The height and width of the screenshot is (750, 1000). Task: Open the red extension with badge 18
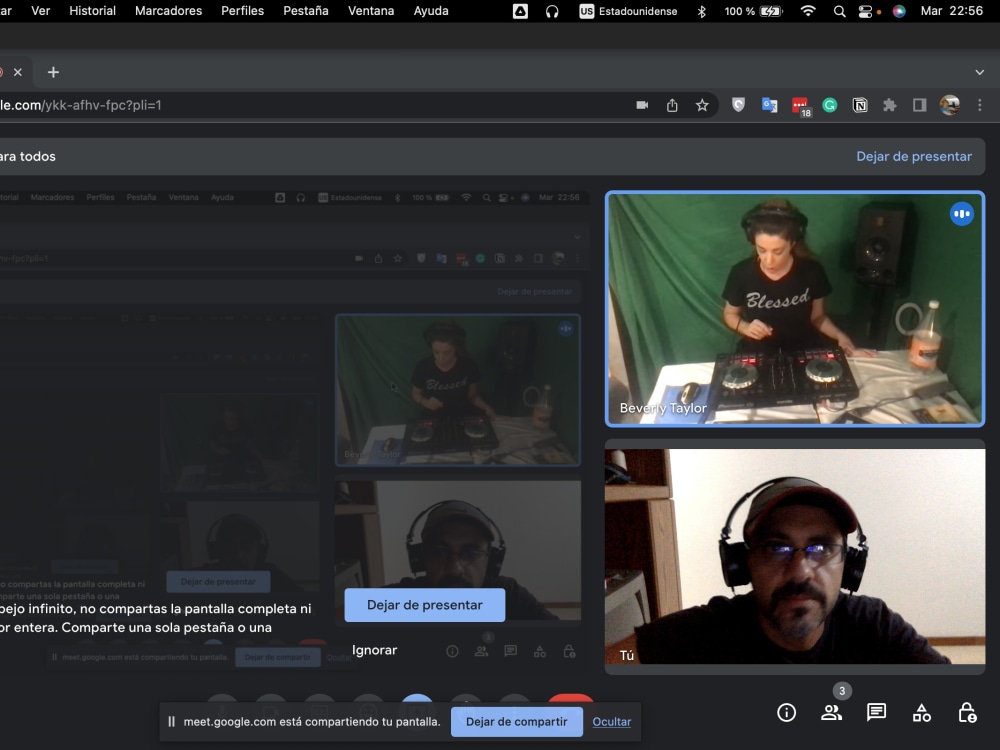[x=800, y=107]
